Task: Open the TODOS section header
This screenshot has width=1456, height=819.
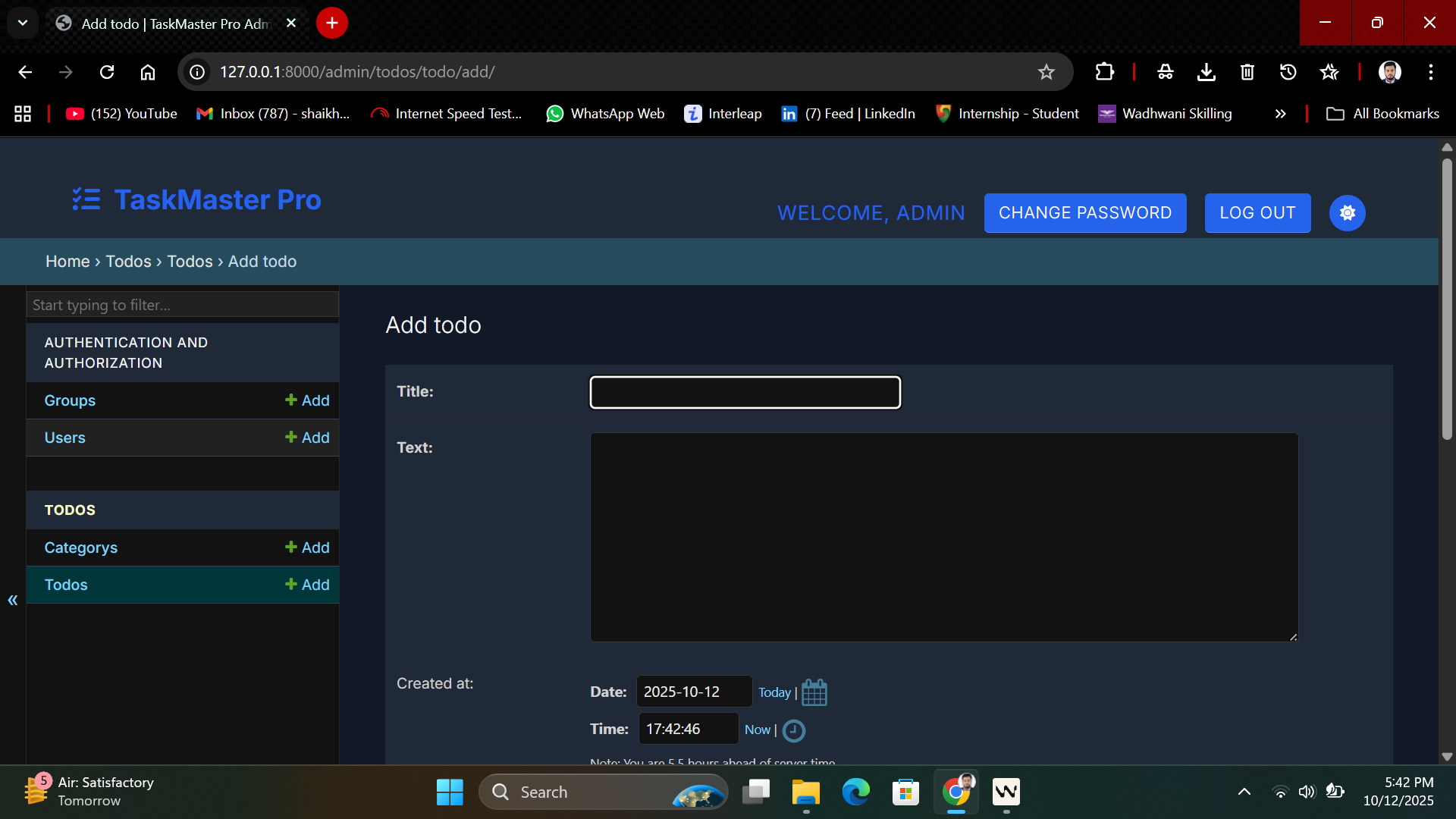Action: (x=70, y=510)
